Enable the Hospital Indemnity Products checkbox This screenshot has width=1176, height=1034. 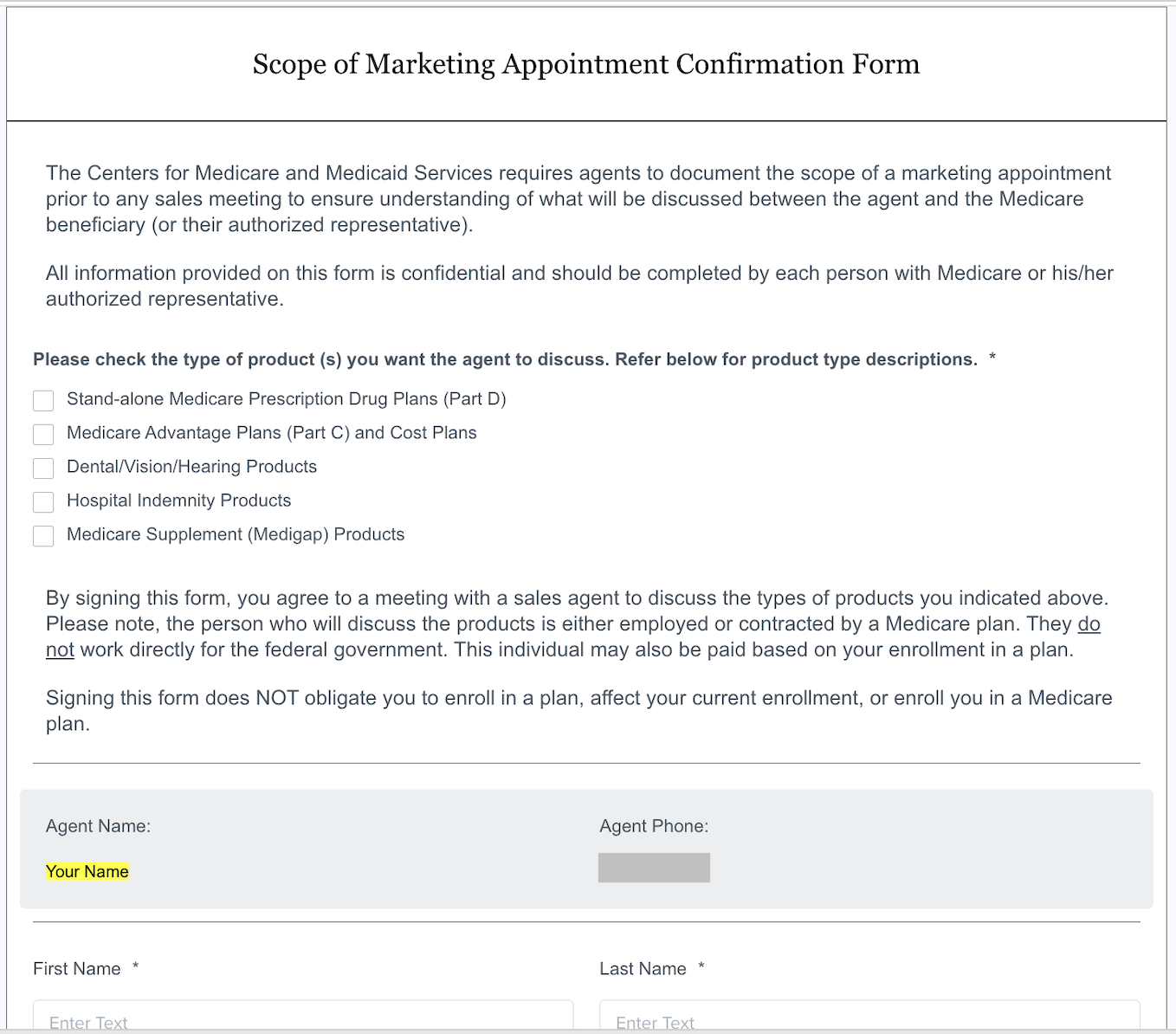43,501
